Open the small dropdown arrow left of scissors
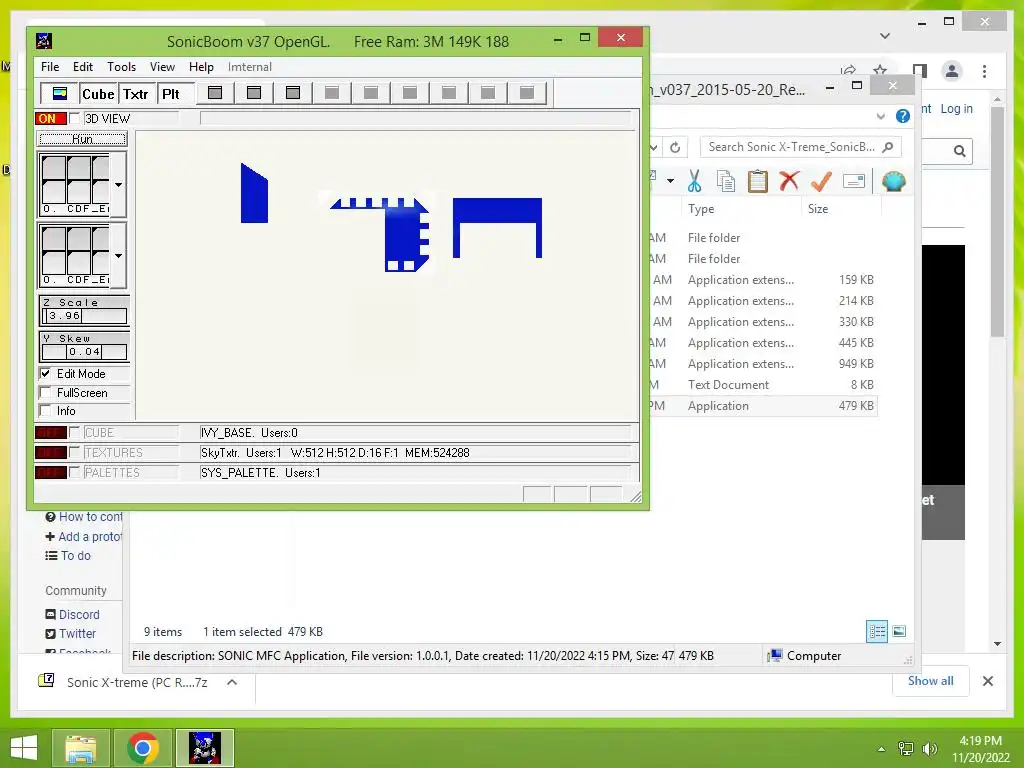Viewport: 1024px width, 768px height. 670,181
